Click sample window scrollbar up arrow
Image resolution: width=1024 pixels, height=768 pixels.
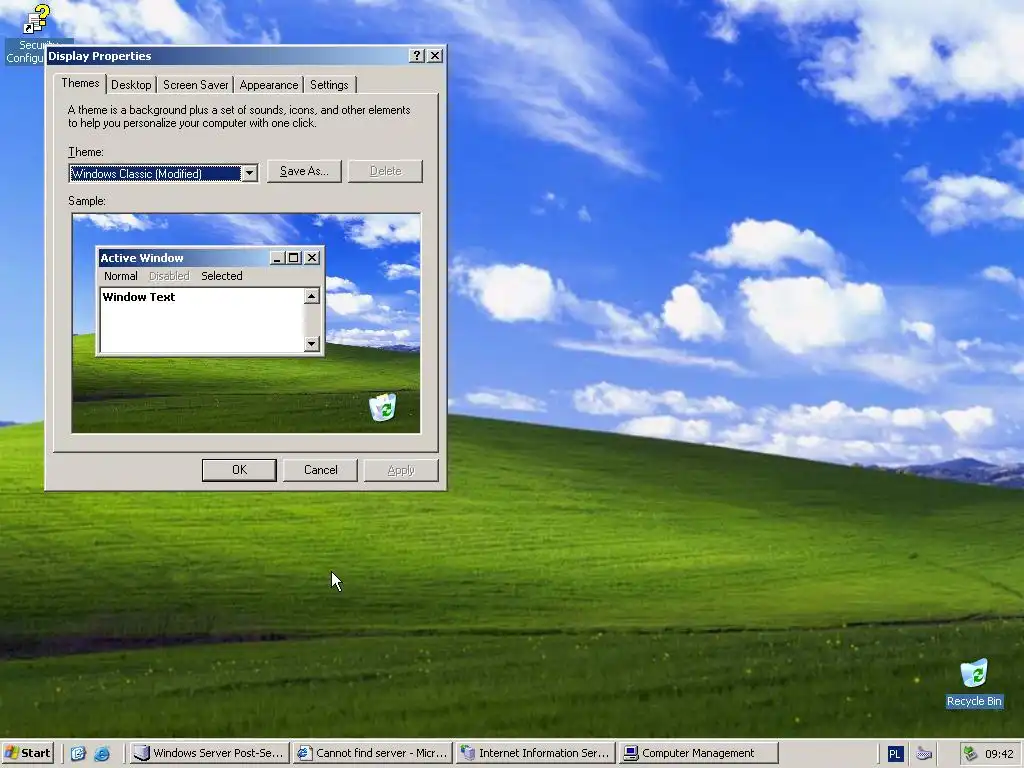(312, 296)
